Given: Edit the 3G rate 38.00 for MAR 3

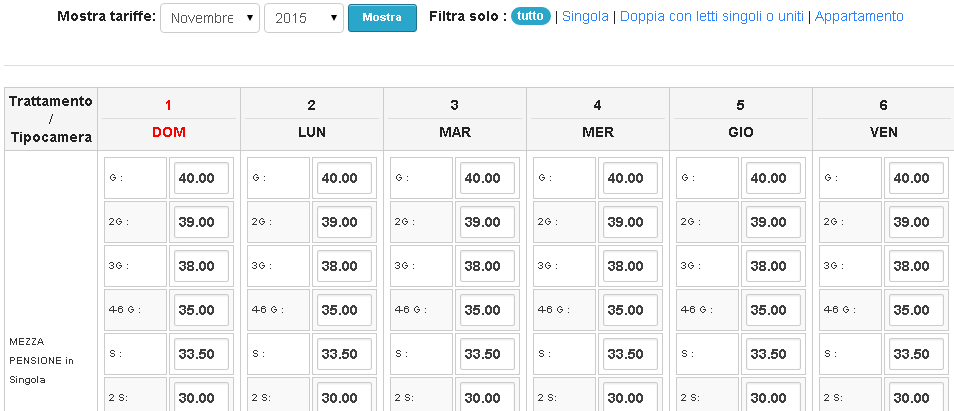Looking at the screenshot, I should click(x=487, y=266).
